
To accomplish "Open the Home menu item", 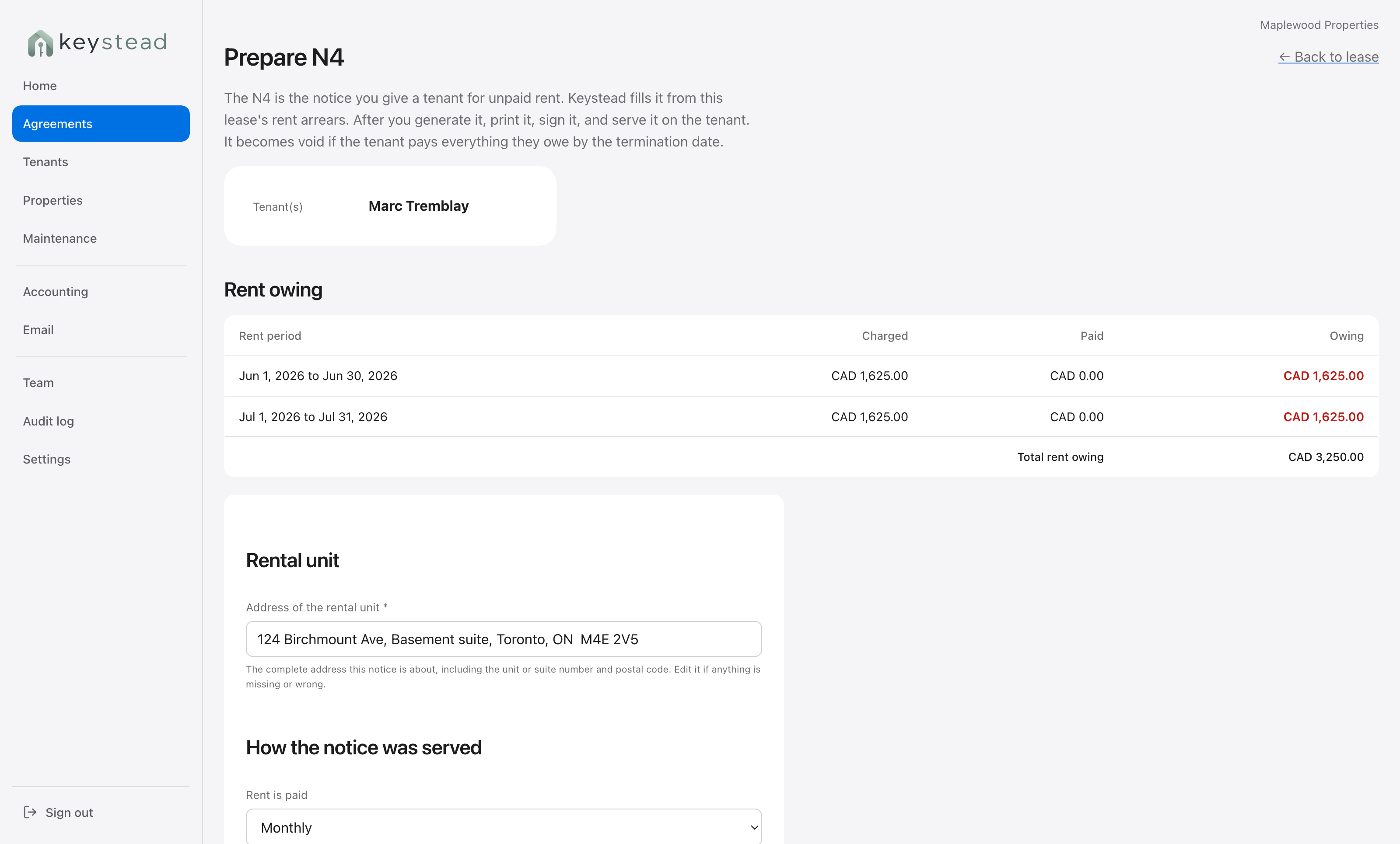I will (x=101, y=85).
